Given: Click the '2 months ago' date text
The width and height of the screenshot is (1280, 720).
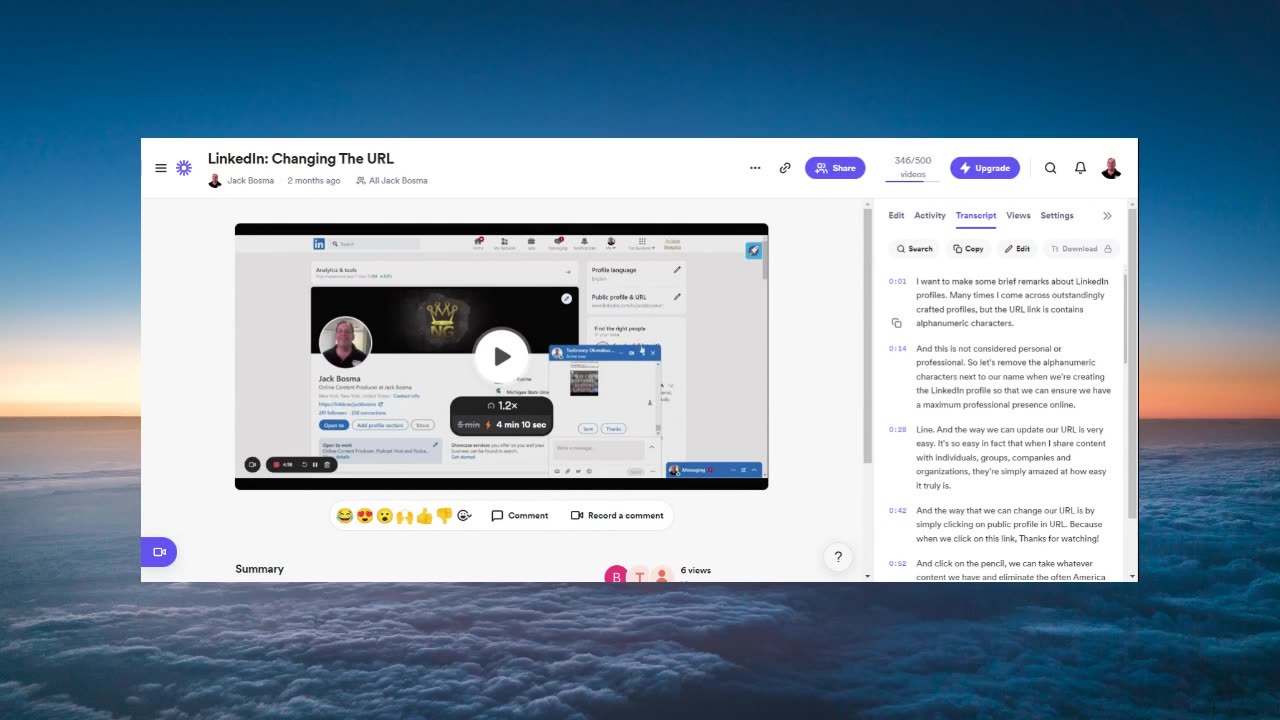Looking at the screenshot, I should click(x=314, y=181).
